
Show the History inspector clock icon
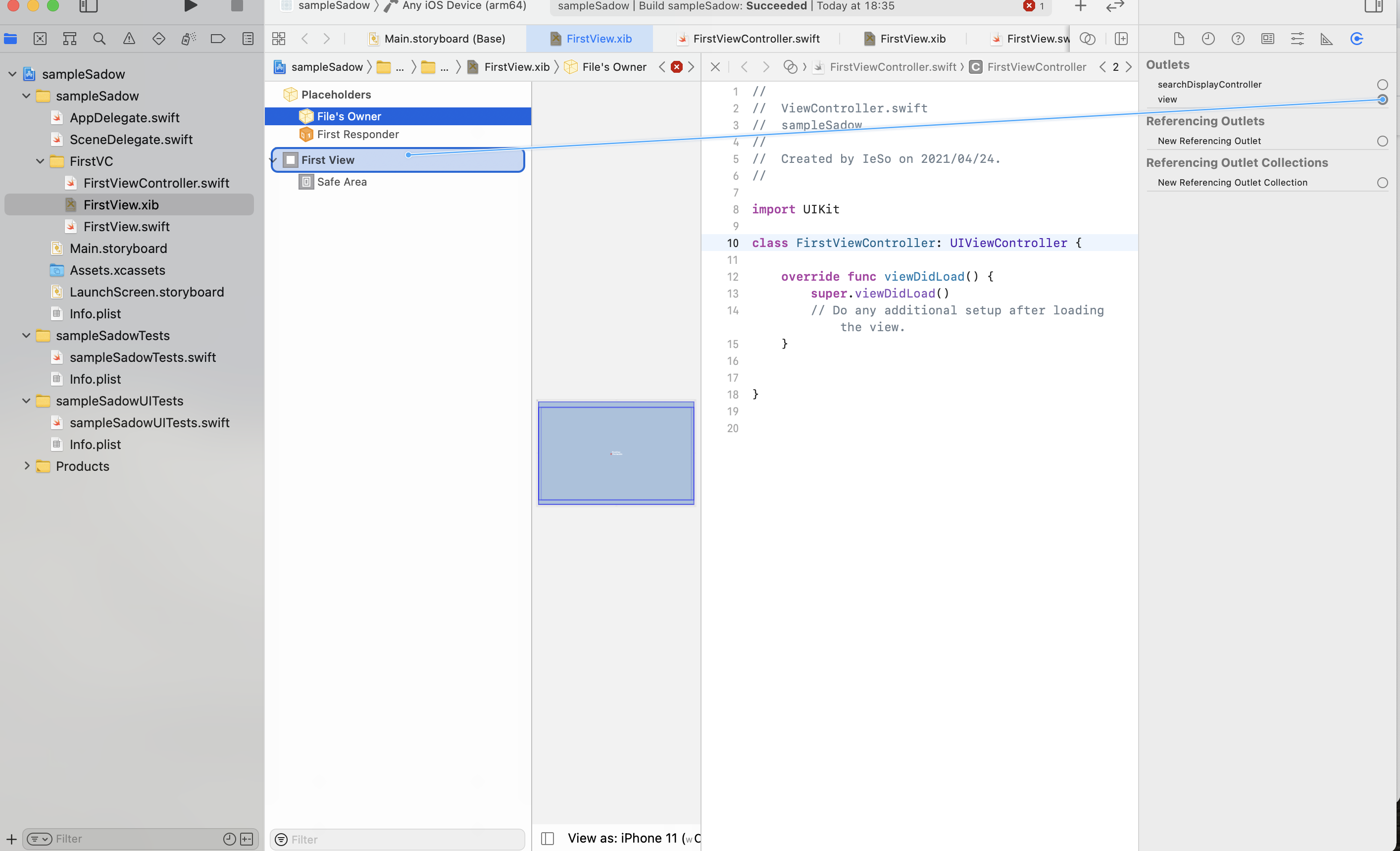[x=1208, y=39]
